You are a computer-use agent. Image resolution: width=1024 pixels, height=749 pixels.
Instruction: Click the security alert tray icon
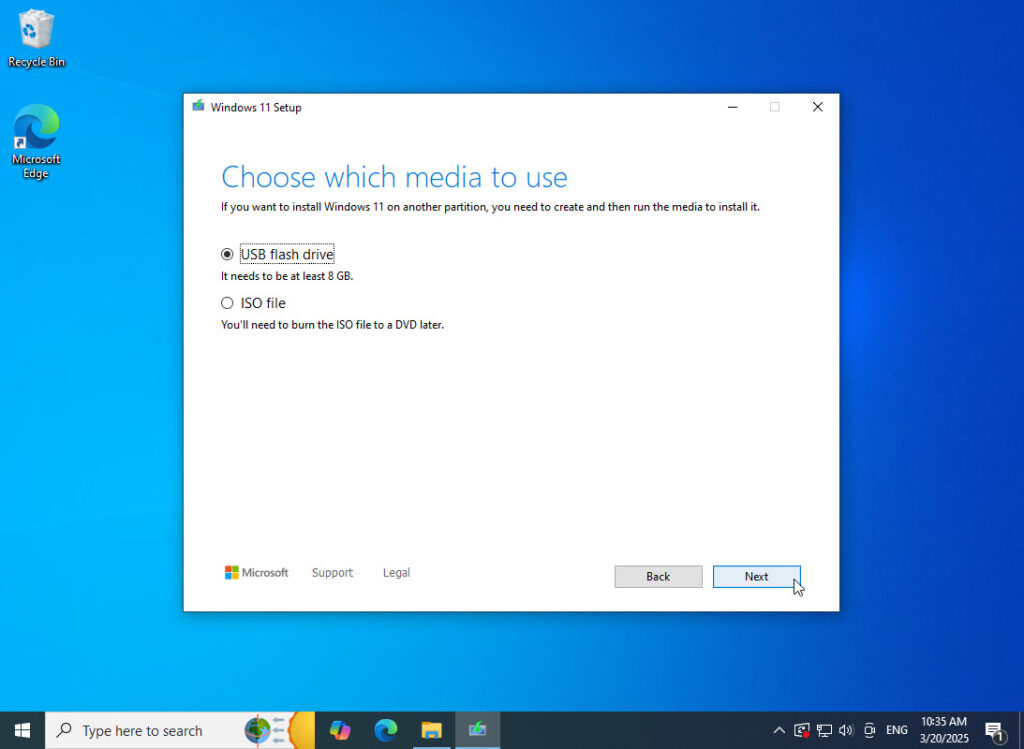point(802,730)
